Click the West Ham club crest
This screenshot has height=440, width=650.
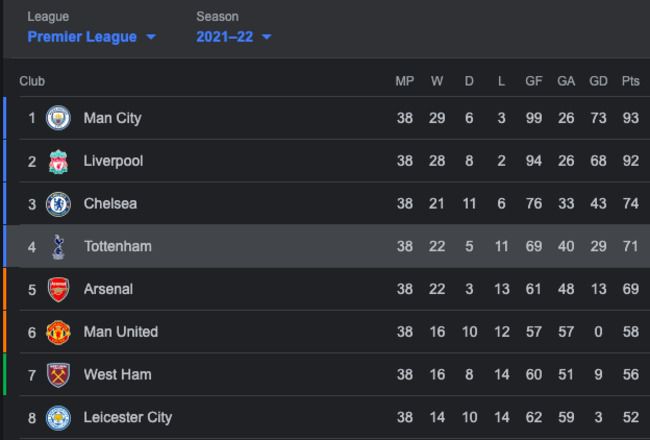point(58,375)
